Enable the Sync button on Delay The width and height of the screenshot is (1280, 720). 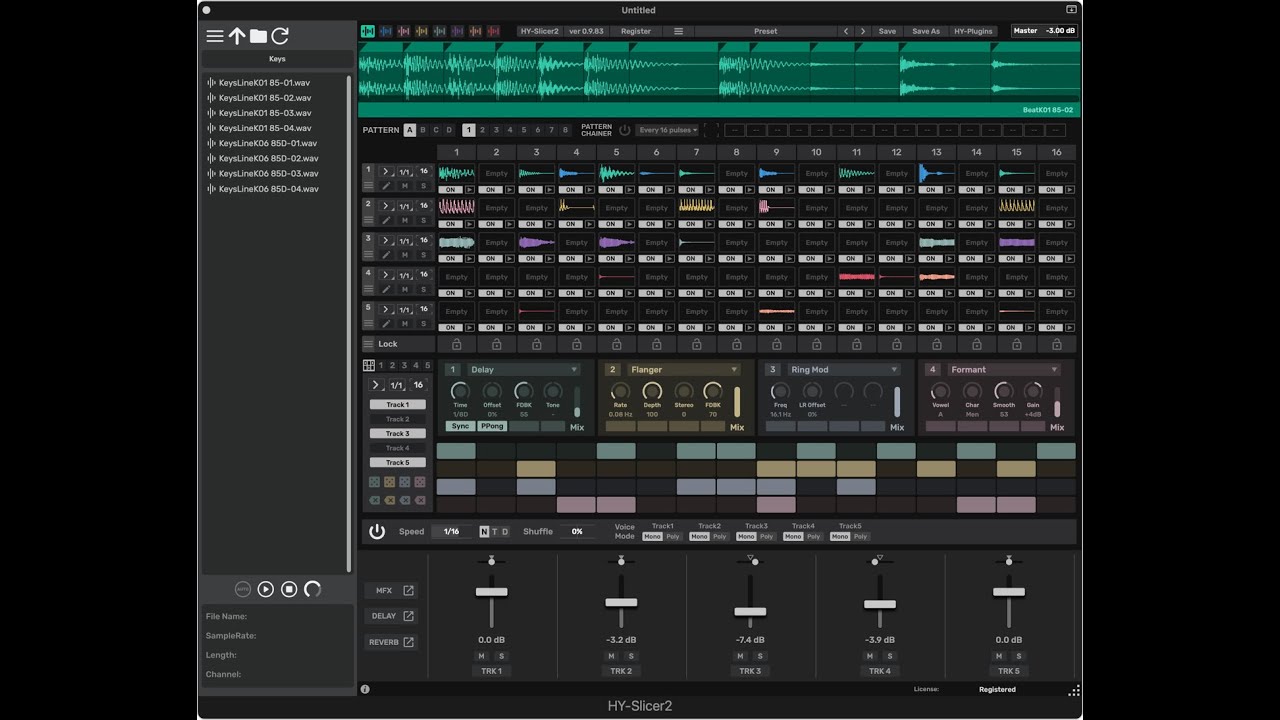click(460, 426)
